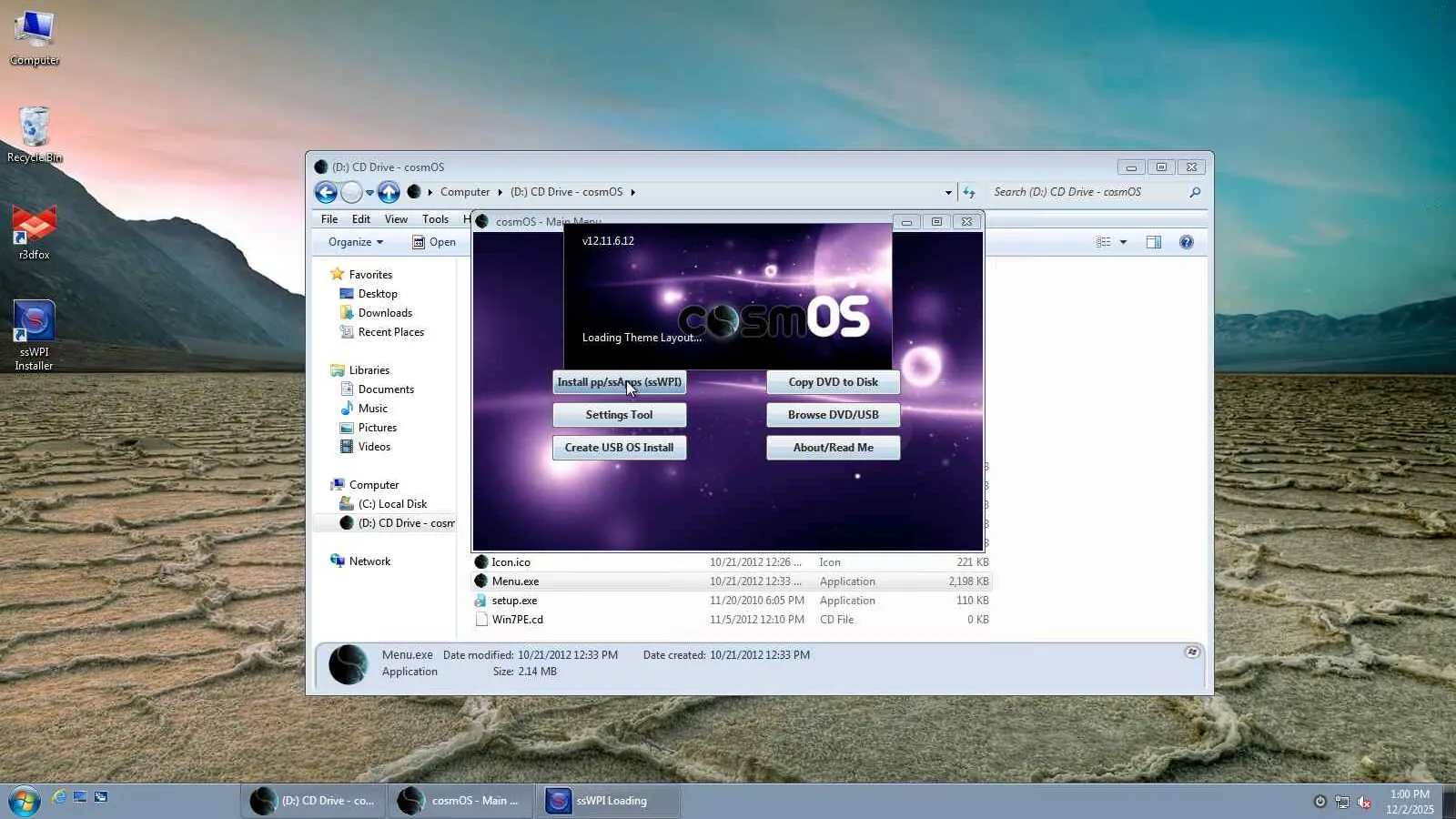This screenshot has height=819, width=1456.
Task: Click the Install pp/ssApps (ssWPI) button
Action: pos(620,382)
